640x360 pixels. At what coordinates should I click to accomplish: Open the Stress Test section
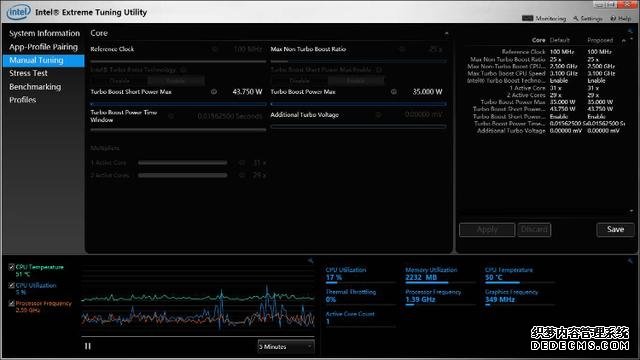coord(29,73)
